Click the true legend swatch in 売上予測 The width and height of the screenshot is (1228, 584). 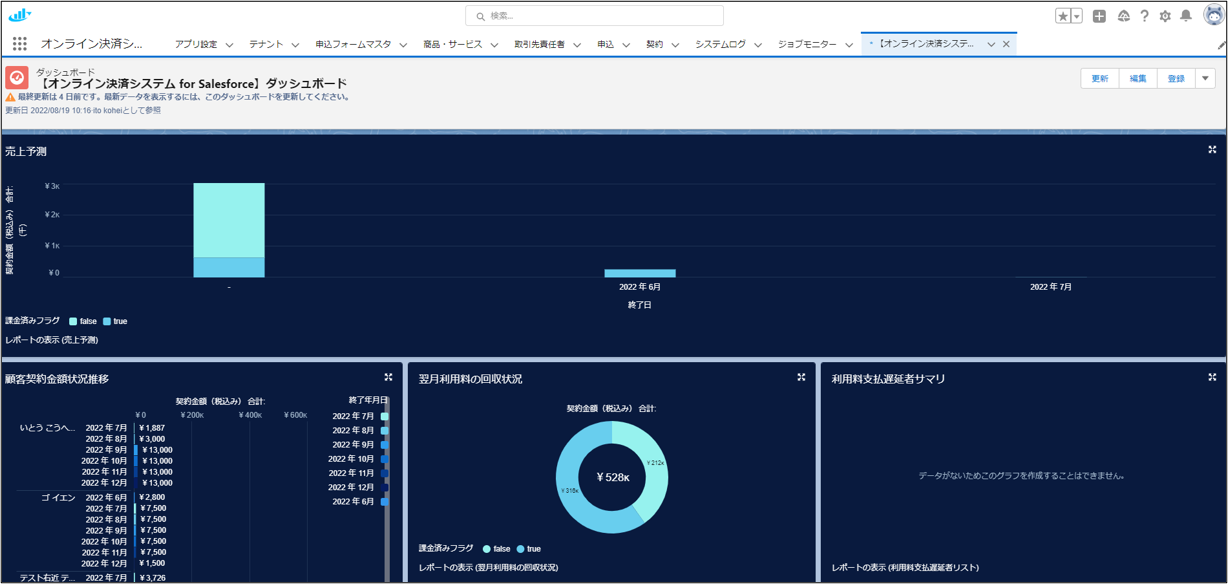coord(107,321)
